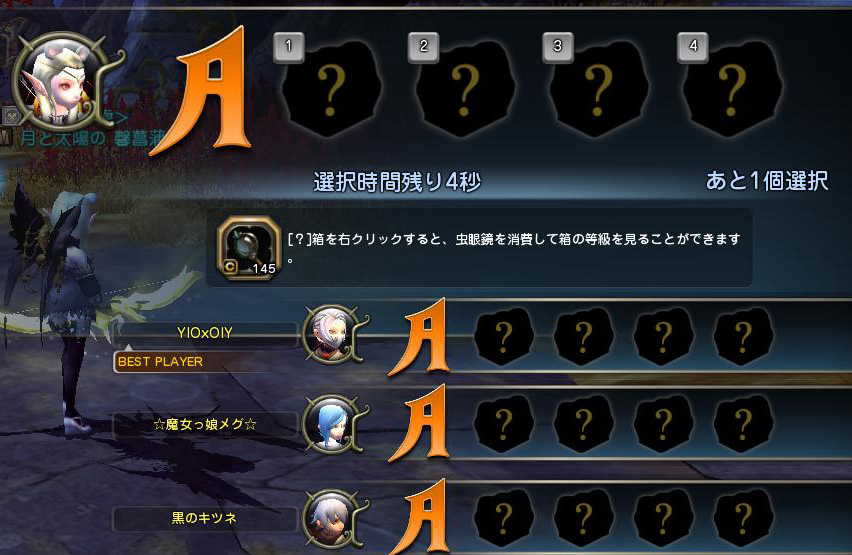Viewport: 852px width, 555px height.
Task: Click the BEST PLAYER badge
Action: tap(160, 362)
